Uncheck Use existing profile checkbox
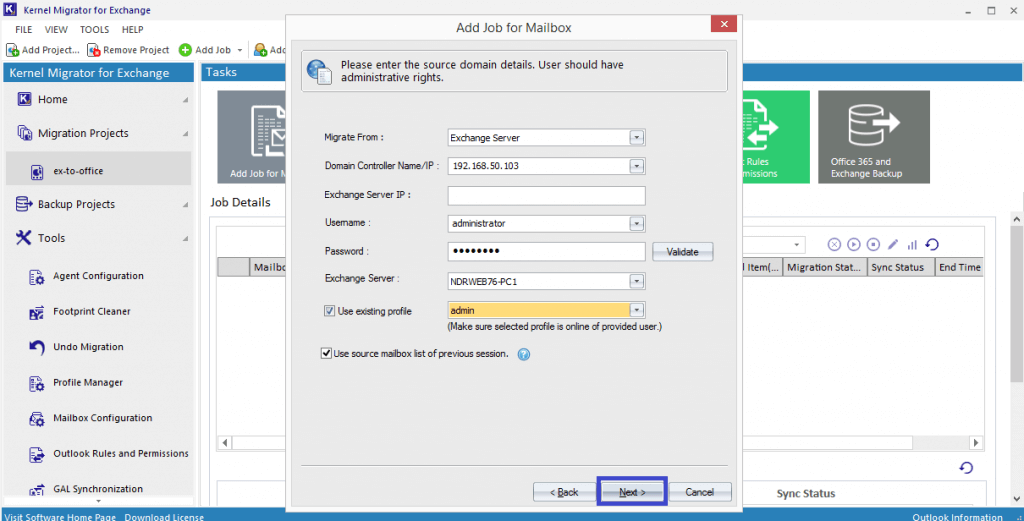This screenshot has width=1024, height=521. tap(330, 311)
